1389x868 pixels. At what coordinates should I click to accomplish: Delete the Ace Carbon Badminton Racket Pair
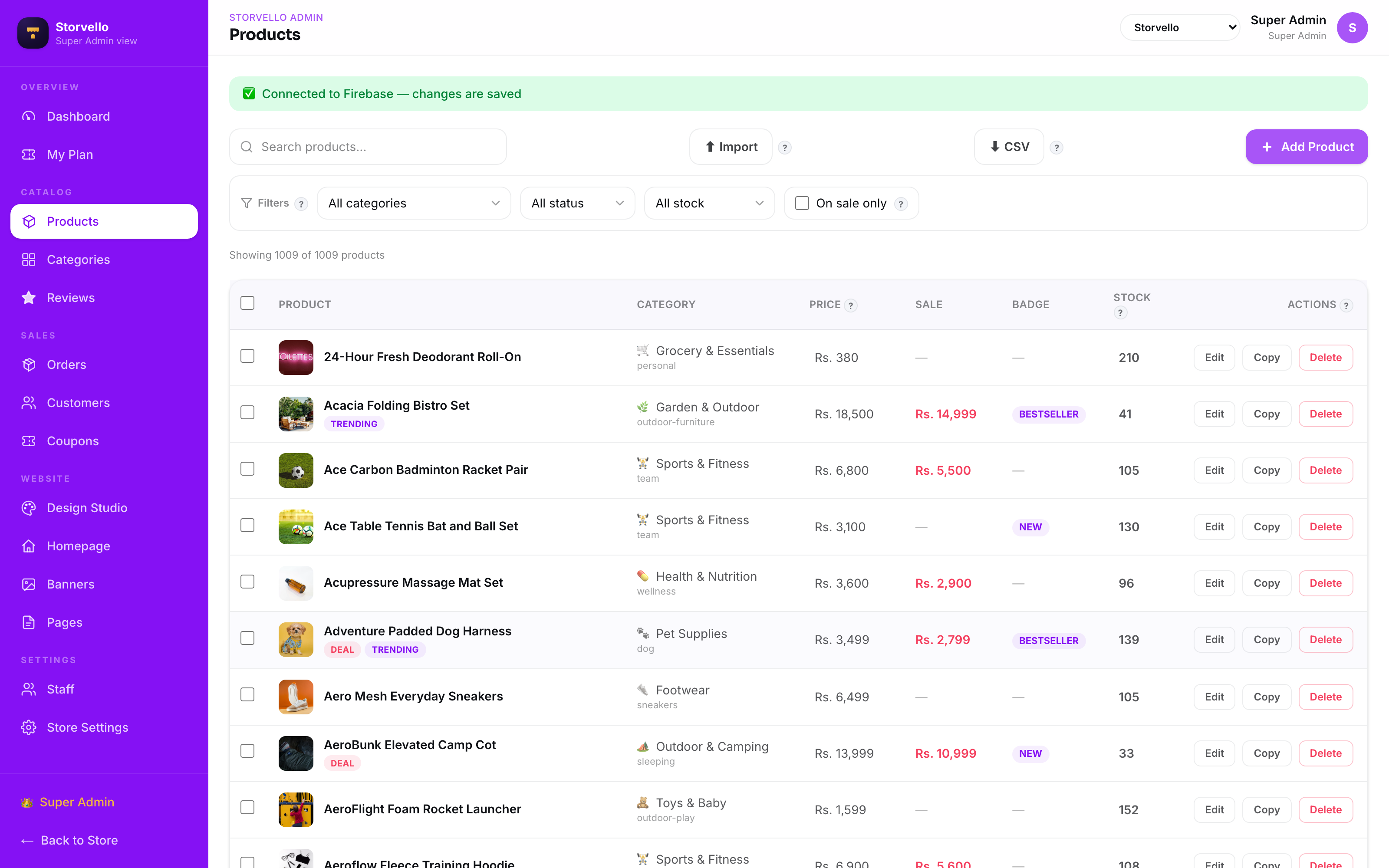tap(1325, 471)
